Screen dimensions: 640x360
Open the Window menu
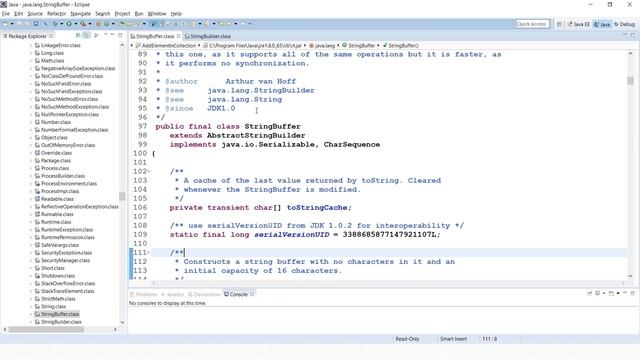pos(157,13)
